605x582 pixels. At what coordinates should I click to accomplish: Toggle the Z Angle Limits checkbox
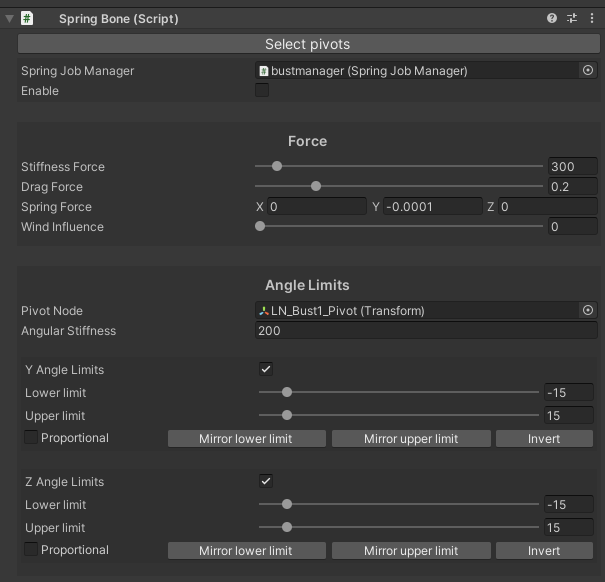tap(266, 481)
